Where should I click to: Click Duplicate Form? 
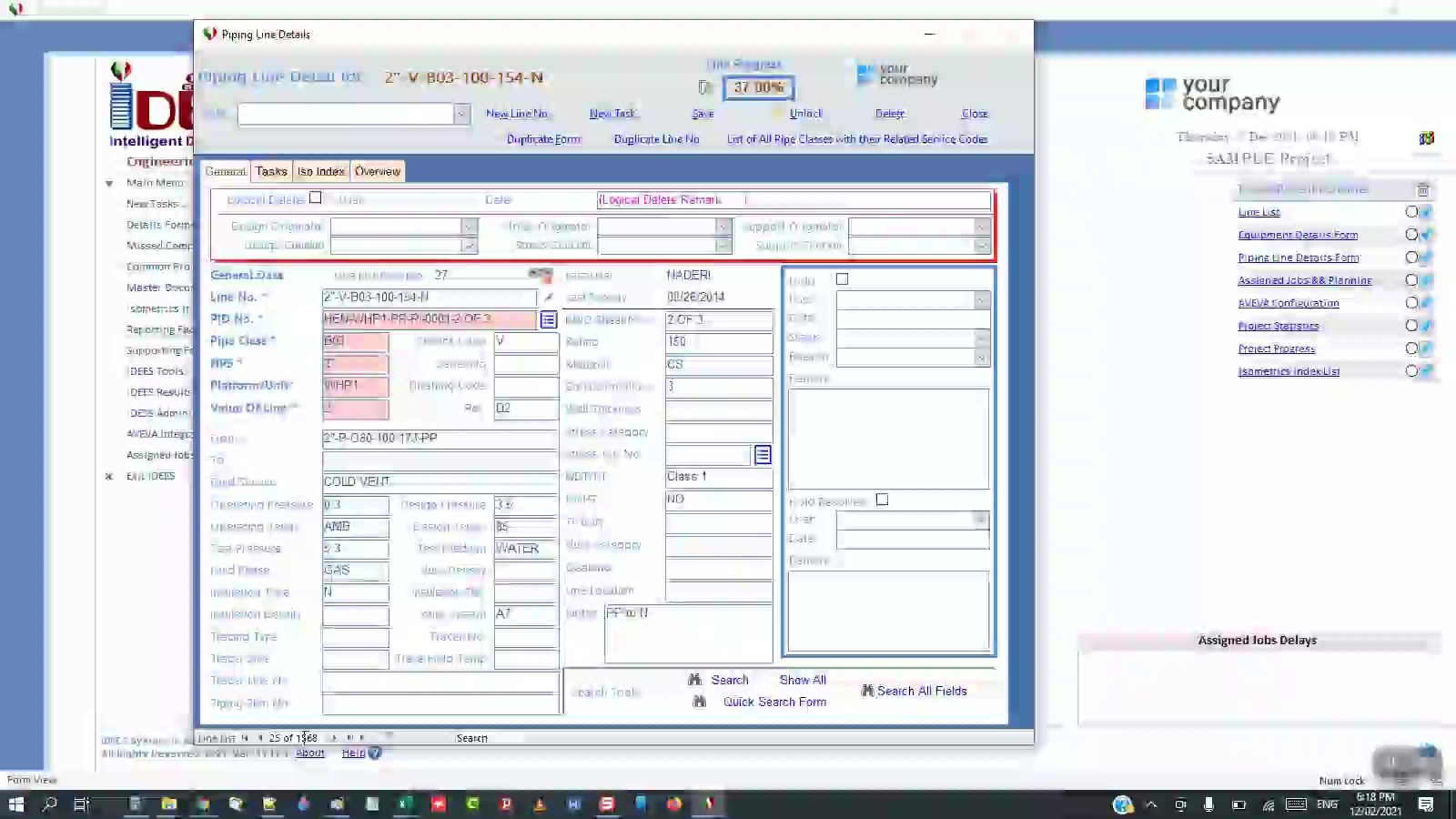(x=543, y=139)
